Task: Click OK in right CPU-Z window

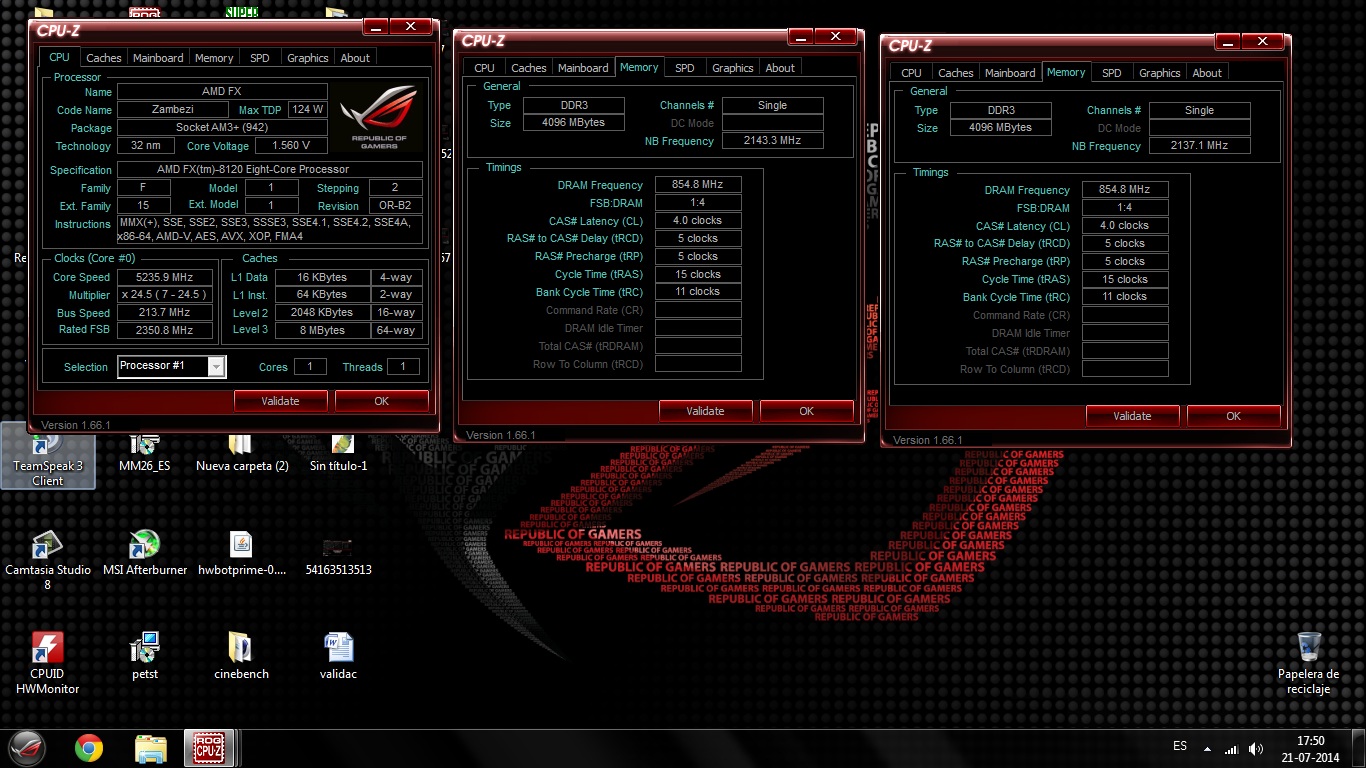Action: [1233, 416]
